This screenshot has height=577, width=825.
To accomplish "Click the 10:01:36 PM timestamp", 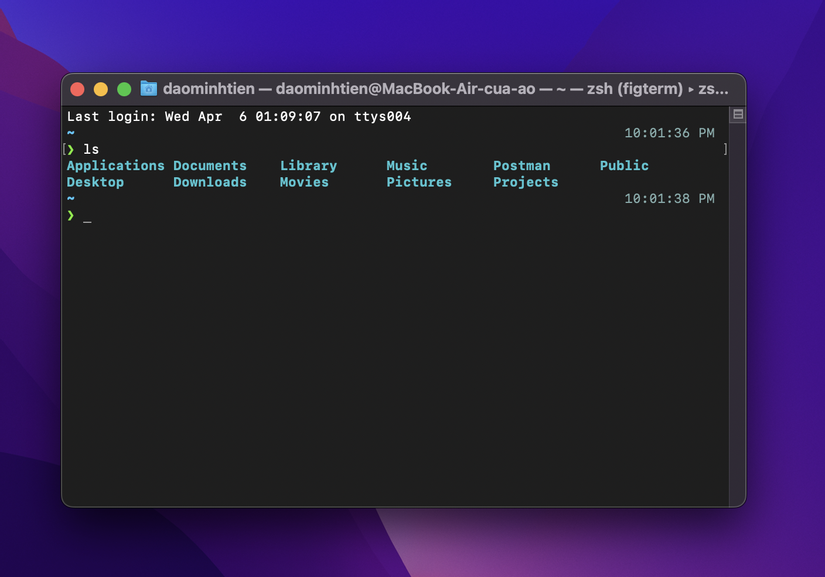I will click(x=669, y=133).
